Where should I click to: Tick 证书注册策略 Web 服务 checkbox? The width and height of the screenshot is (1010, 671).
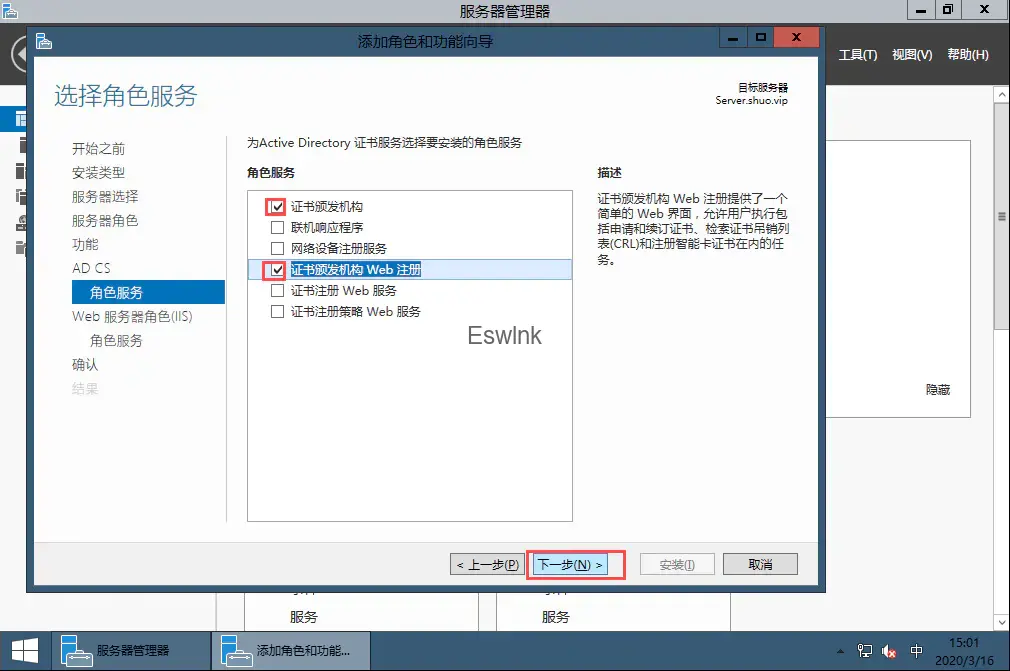(x=277, y=312)
